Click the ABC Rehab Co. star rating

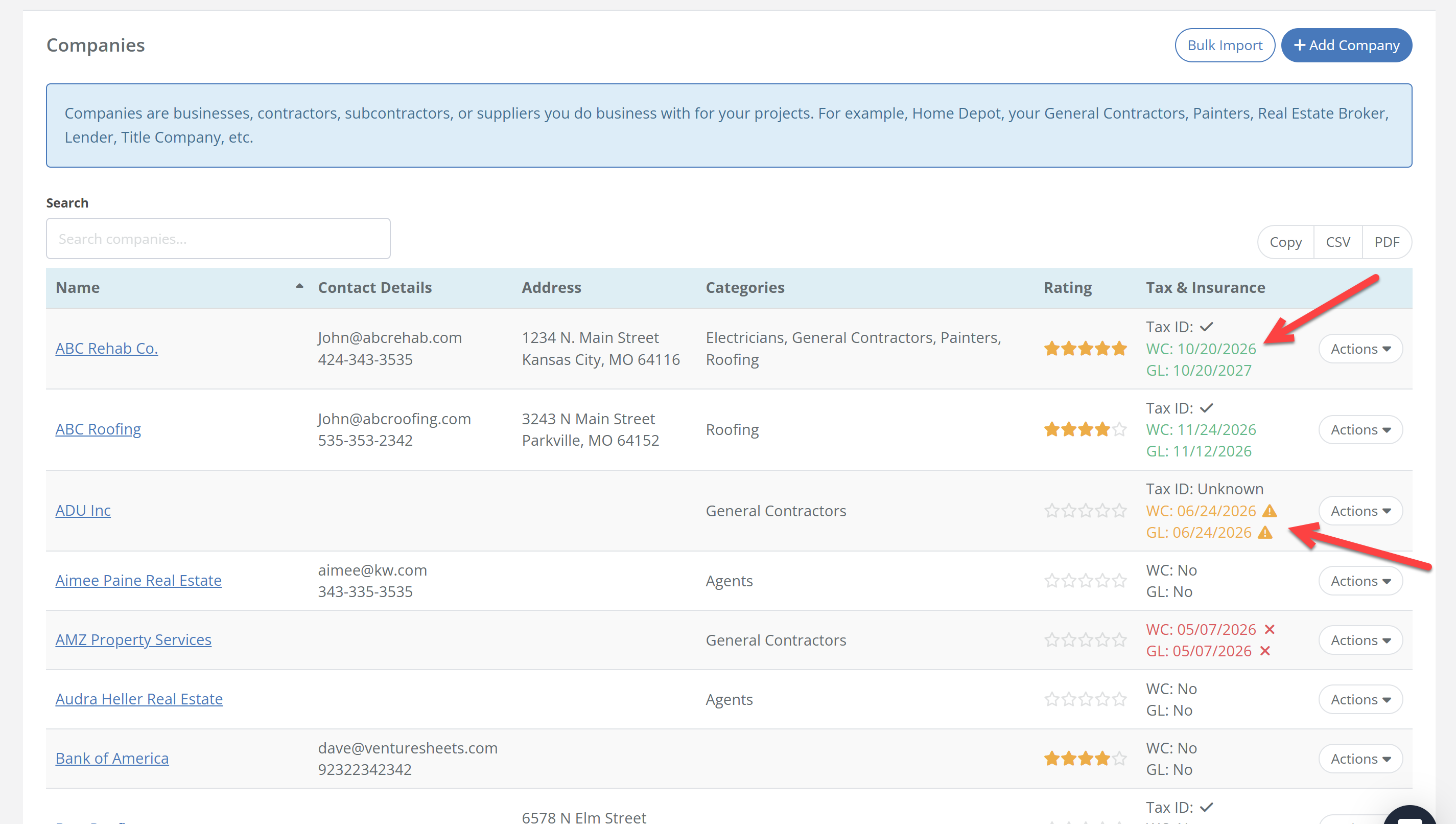pyautogui.click(x=1085, y=349)
